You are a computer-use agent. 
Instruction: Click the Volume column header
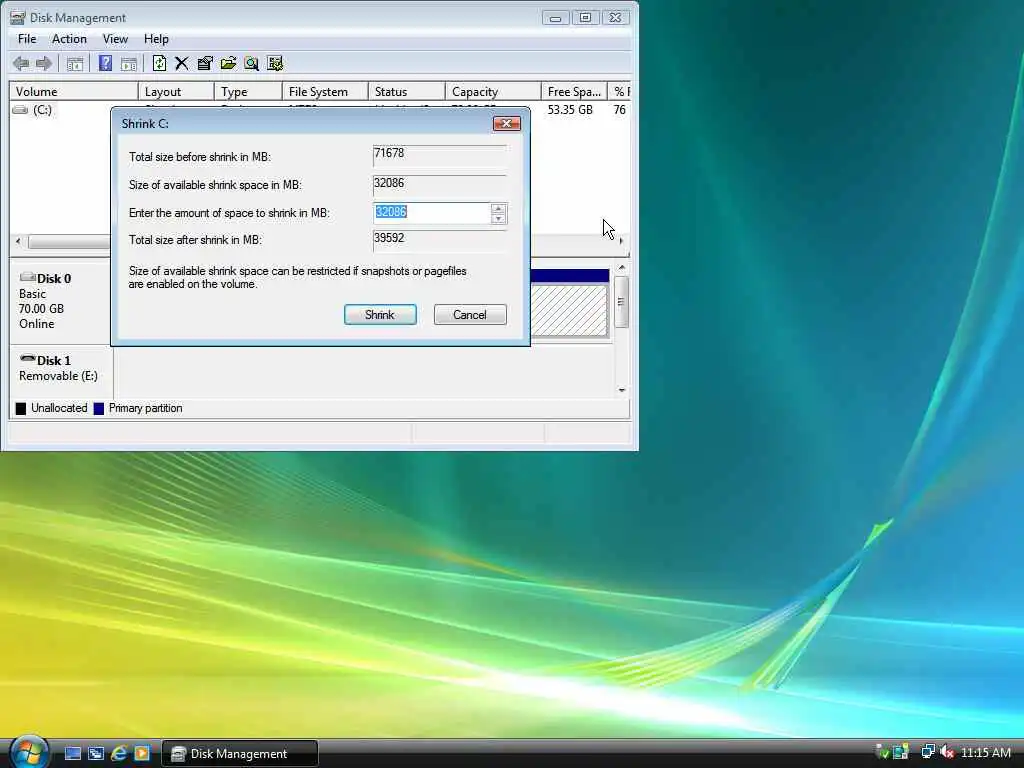tap(73, 91)
